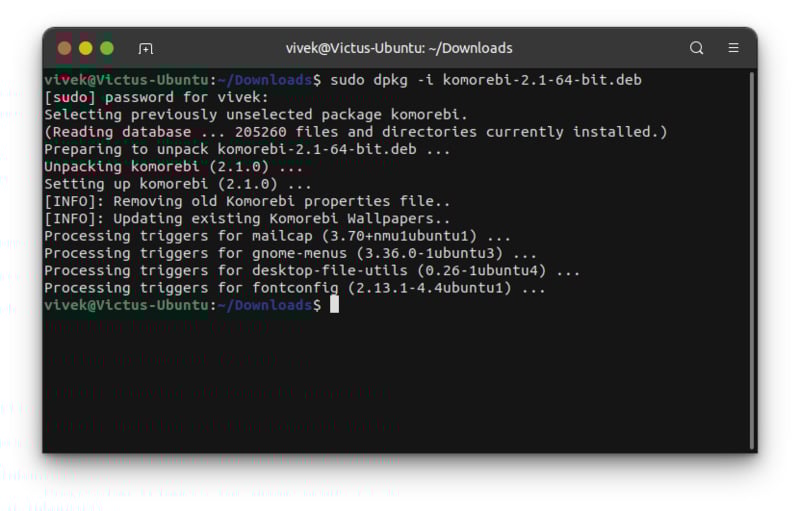Close the terminal with the red button
This screenshot has height=511, width=800.
coord(64,48)
